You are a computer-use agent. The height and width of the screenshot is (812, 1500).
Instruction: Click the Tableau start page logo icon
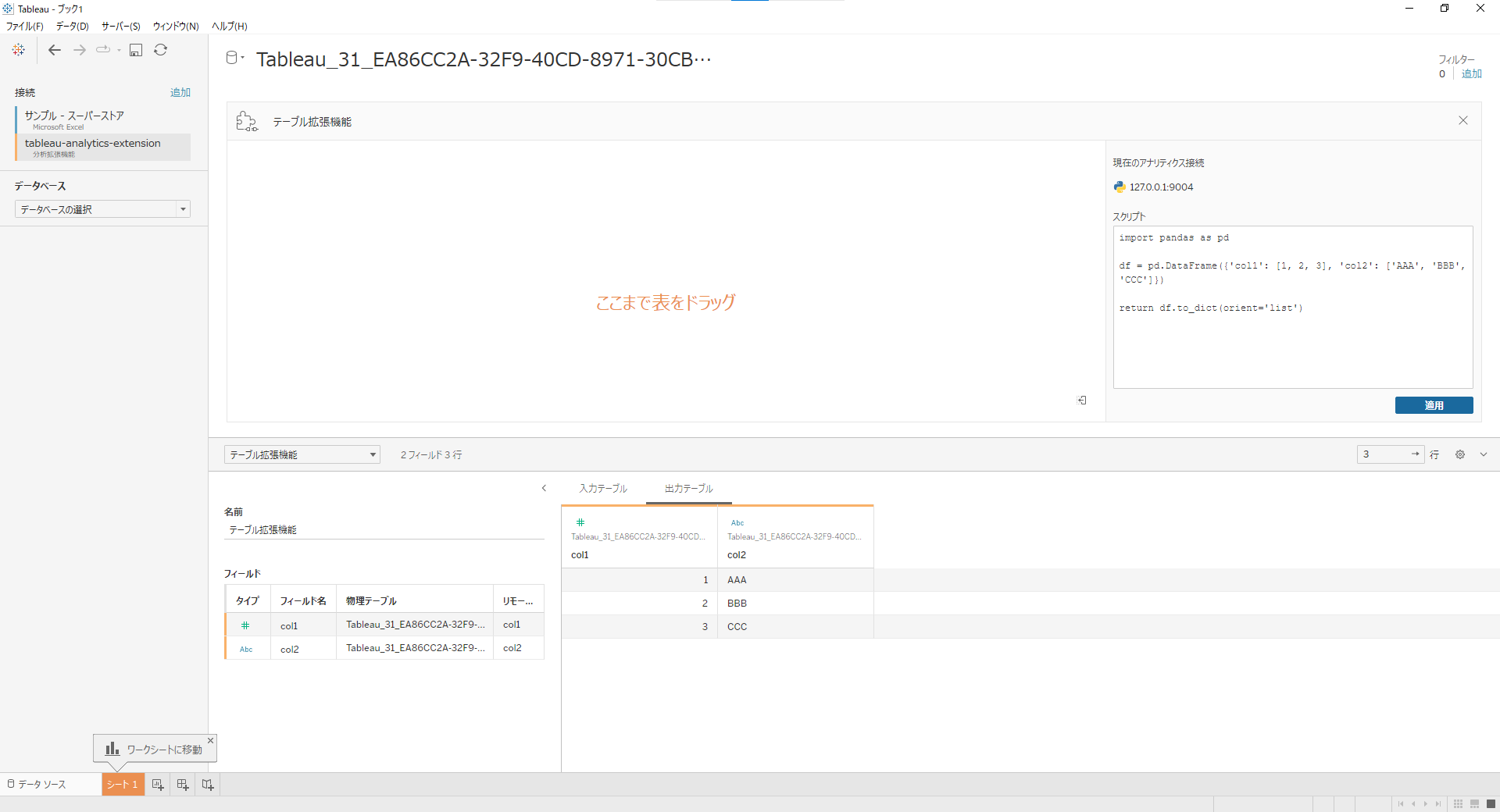click(19, 50)
